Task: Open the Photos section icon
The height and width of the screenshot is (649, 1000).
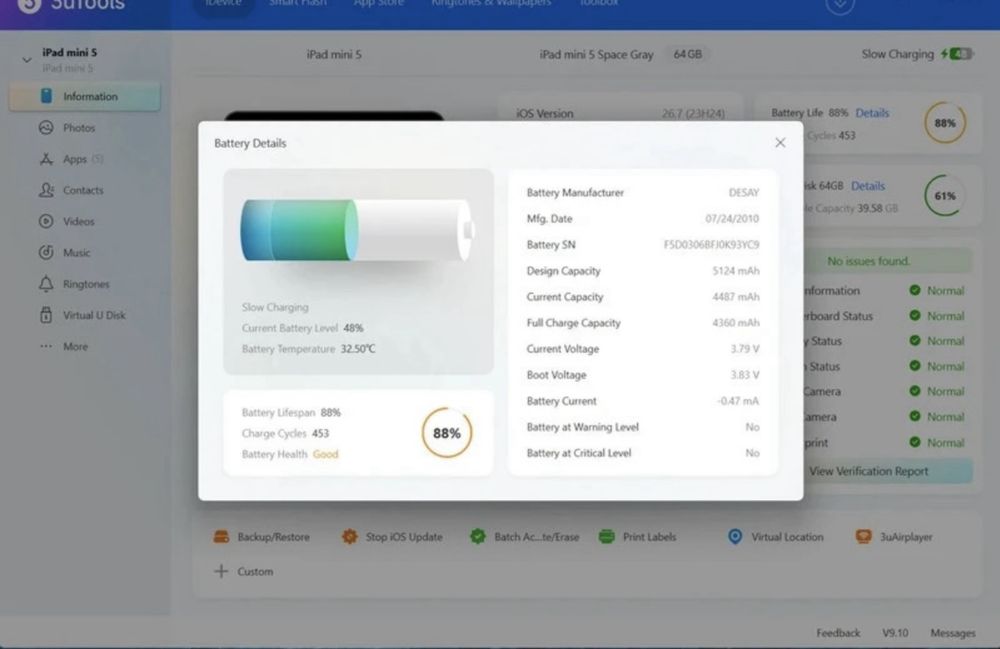Action: click(46, 128)
